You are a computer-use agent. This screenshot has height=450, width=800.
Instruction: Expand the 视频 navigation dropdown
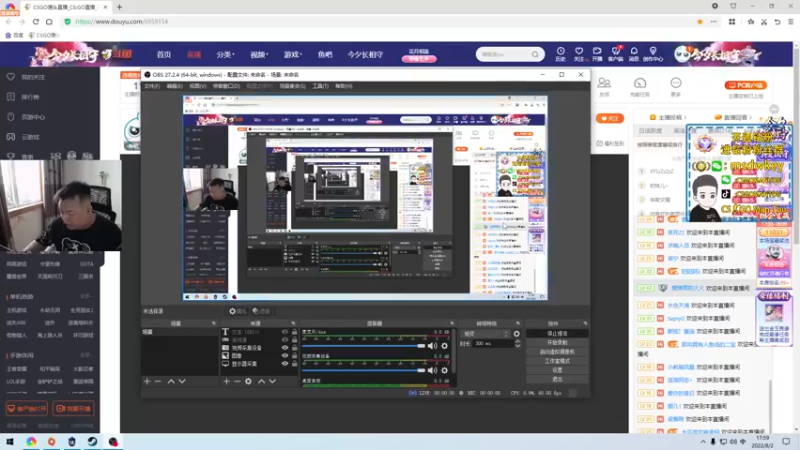(259, 54)
